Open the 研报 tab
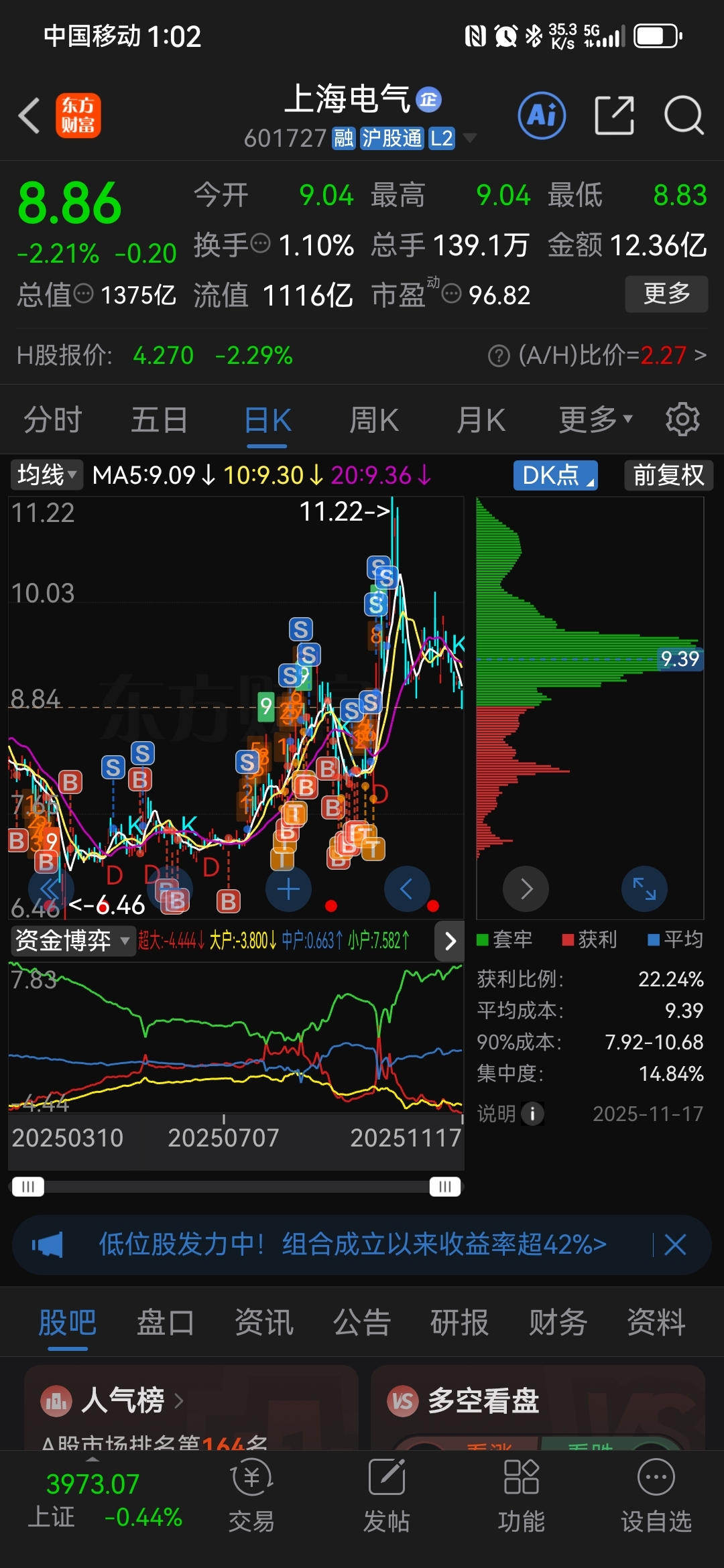Viewport: 724px width, 1568px height. click(x=460, y=1323)
